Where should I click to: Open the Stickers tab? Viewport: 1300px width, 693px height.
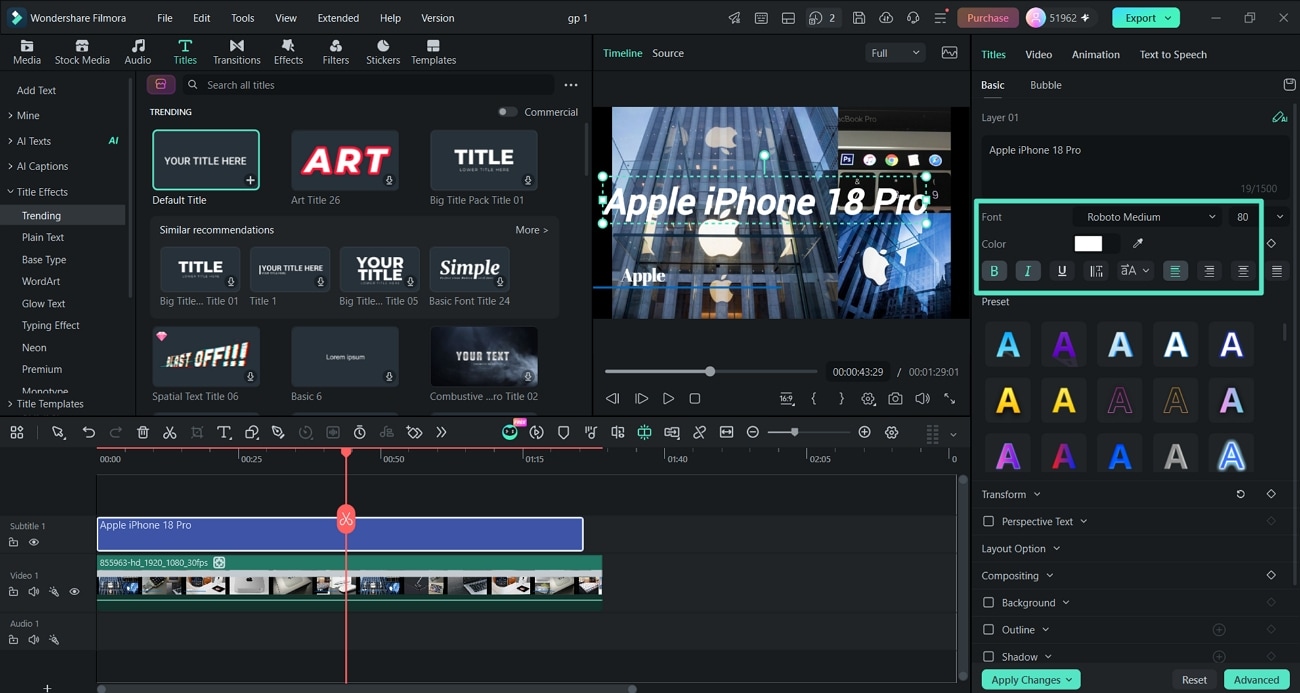(x=383, y=52)
